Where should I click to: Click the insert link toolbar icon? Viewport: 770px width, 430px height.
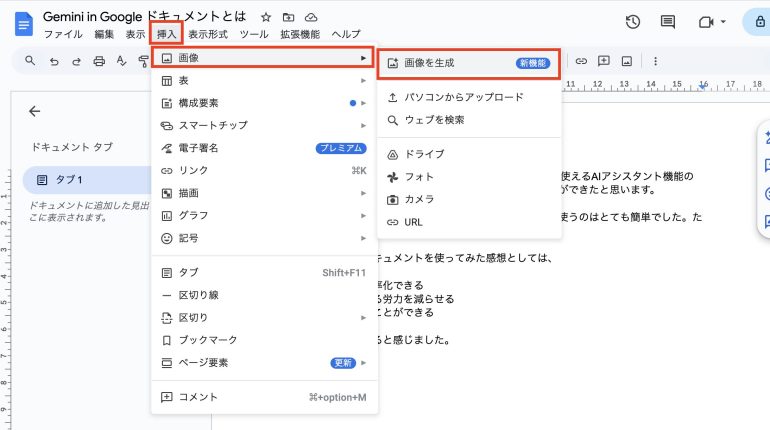click(x=581, y=61)
